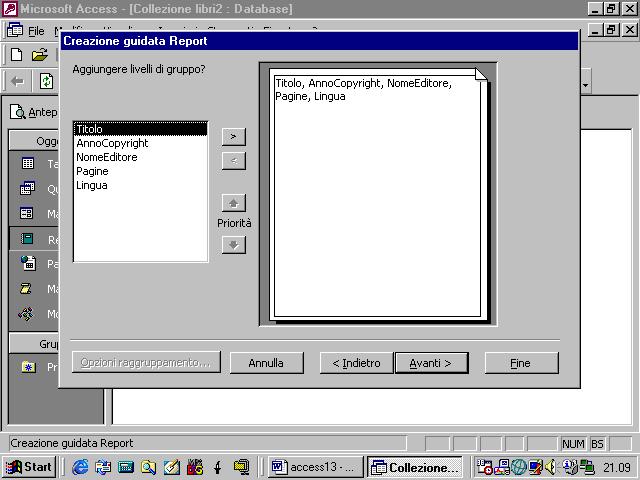Click the magnifier search quick launch icon
The width and height of the screenshot is (640, 480).
pos(148,467)
